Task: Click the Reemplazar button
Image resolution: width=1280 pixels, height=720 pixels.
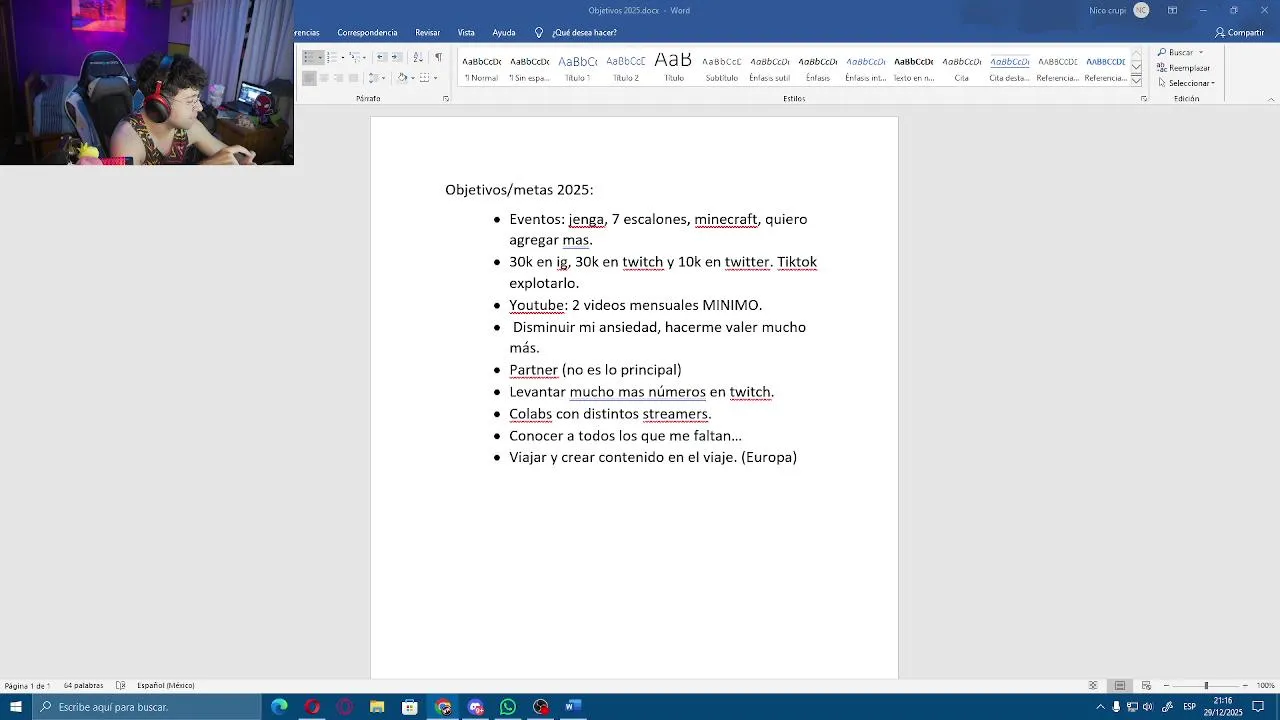Action: point(1184,68)
